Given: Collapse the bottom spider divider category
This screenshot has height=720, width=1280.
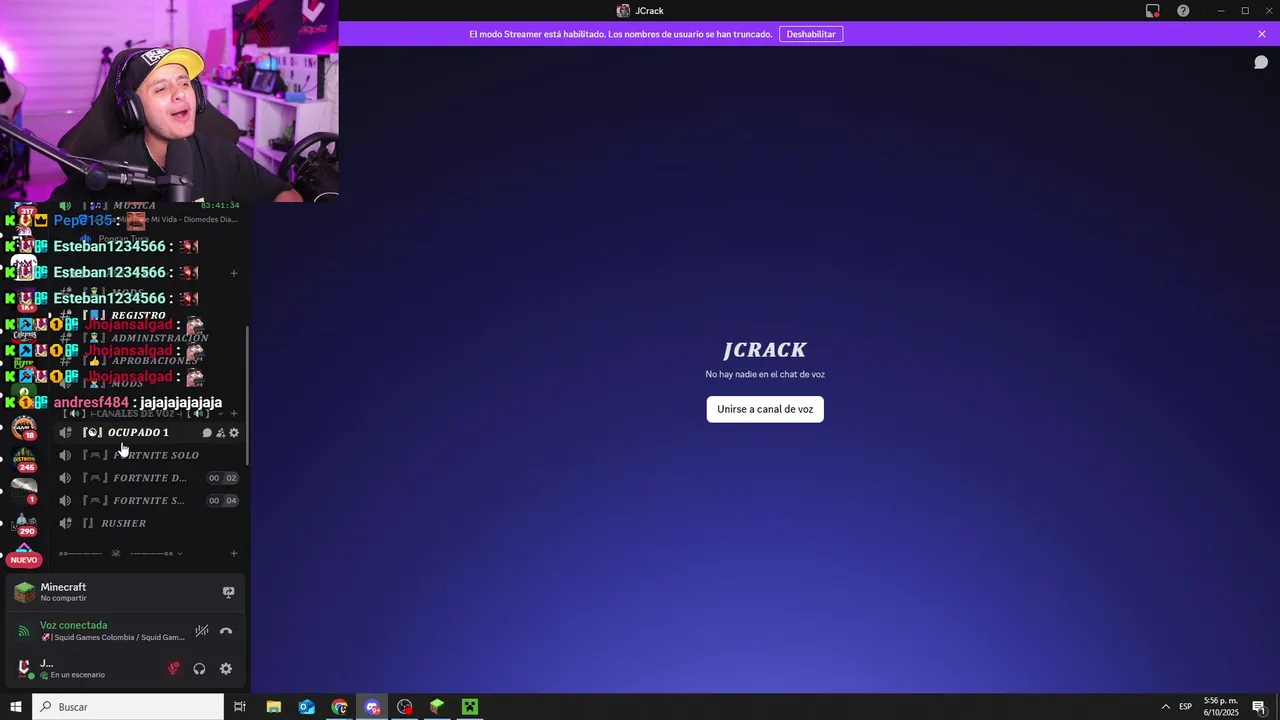Looking at the screenshot, I should [120, 553].
